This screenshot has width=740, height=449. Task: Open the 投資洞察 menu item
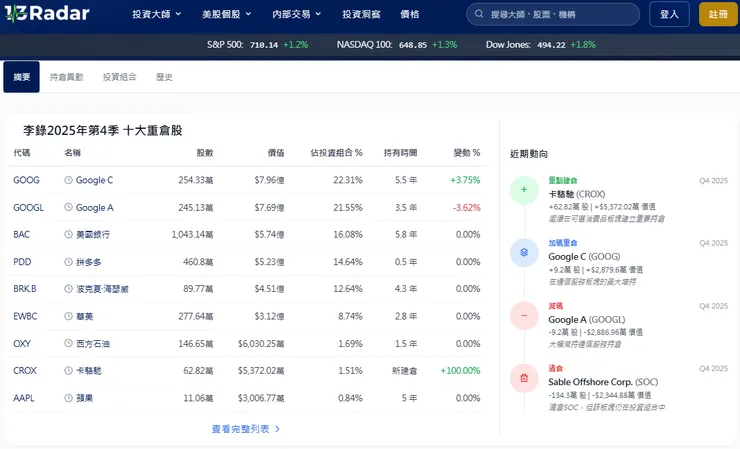point(361,14)
